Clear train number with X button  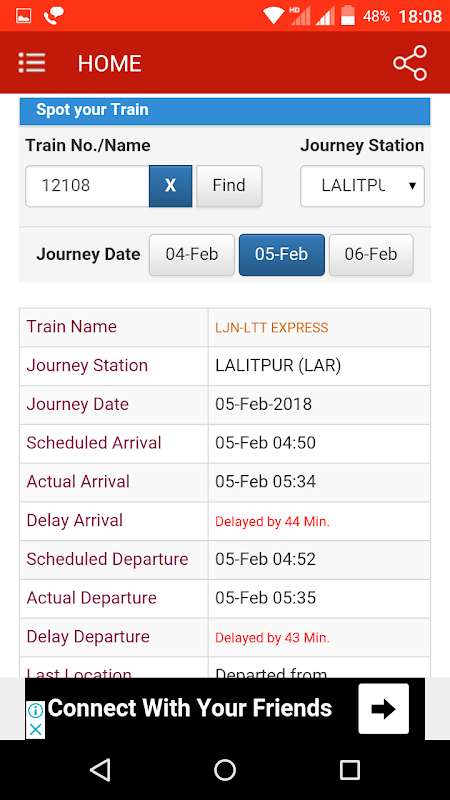(170, 186)
